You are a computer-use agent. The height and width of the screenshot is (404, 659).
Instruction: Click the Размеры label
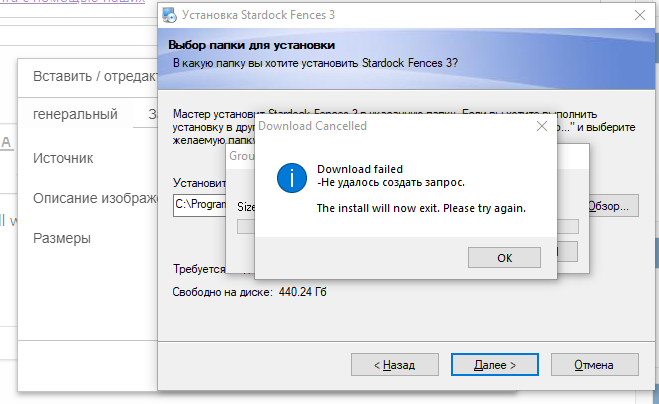pos(62,238)
